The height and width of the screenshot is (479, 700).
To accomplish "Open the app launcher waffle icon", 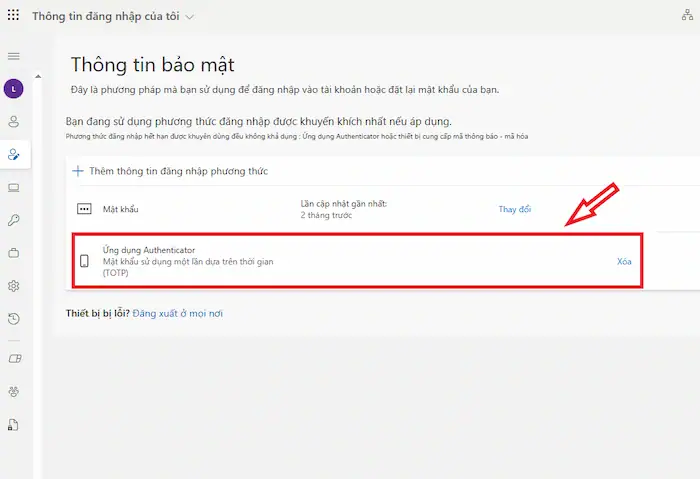I will (x=14, y=16).
